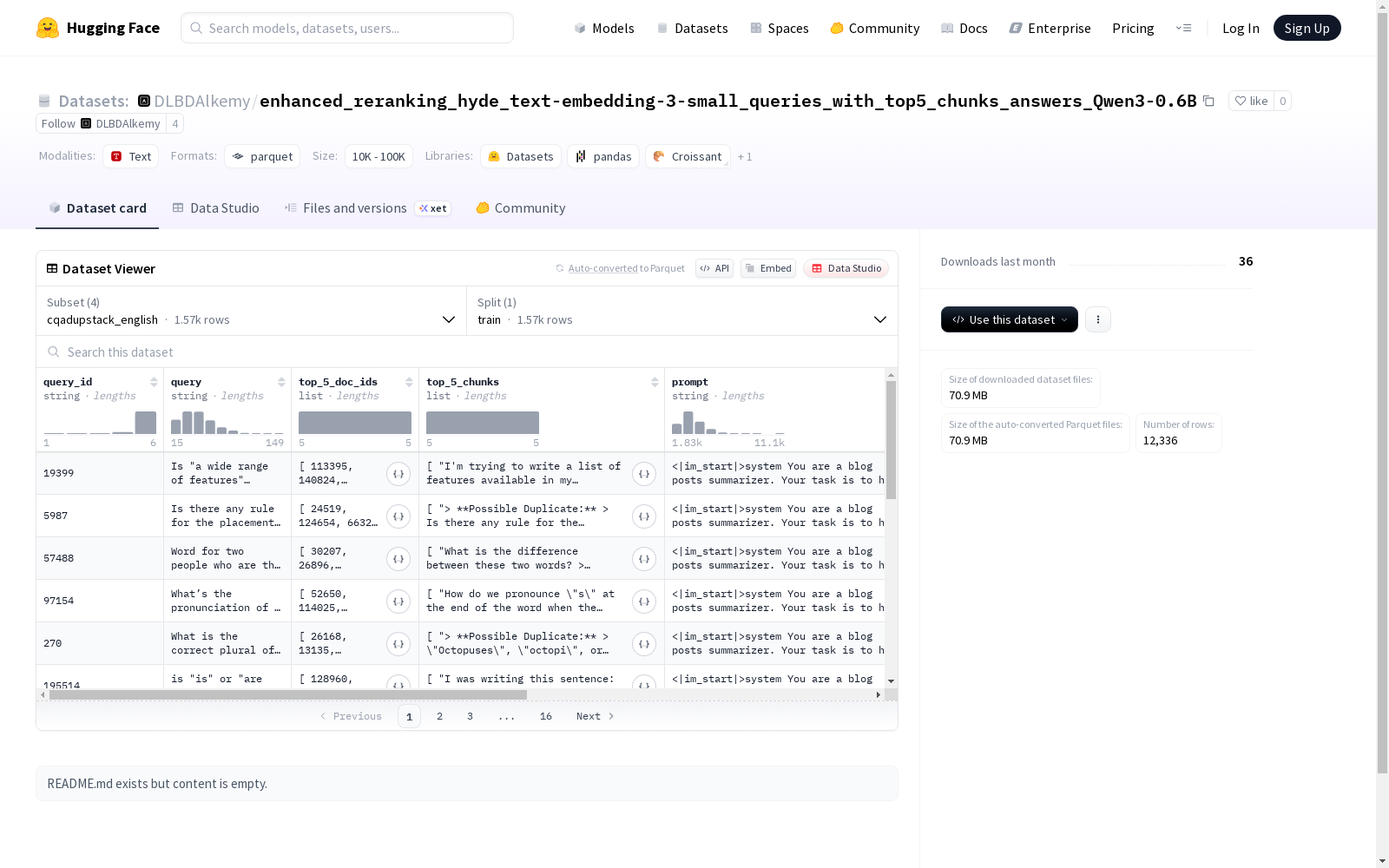
Task: Click the Embed button
Action: [x=768, y=268]
